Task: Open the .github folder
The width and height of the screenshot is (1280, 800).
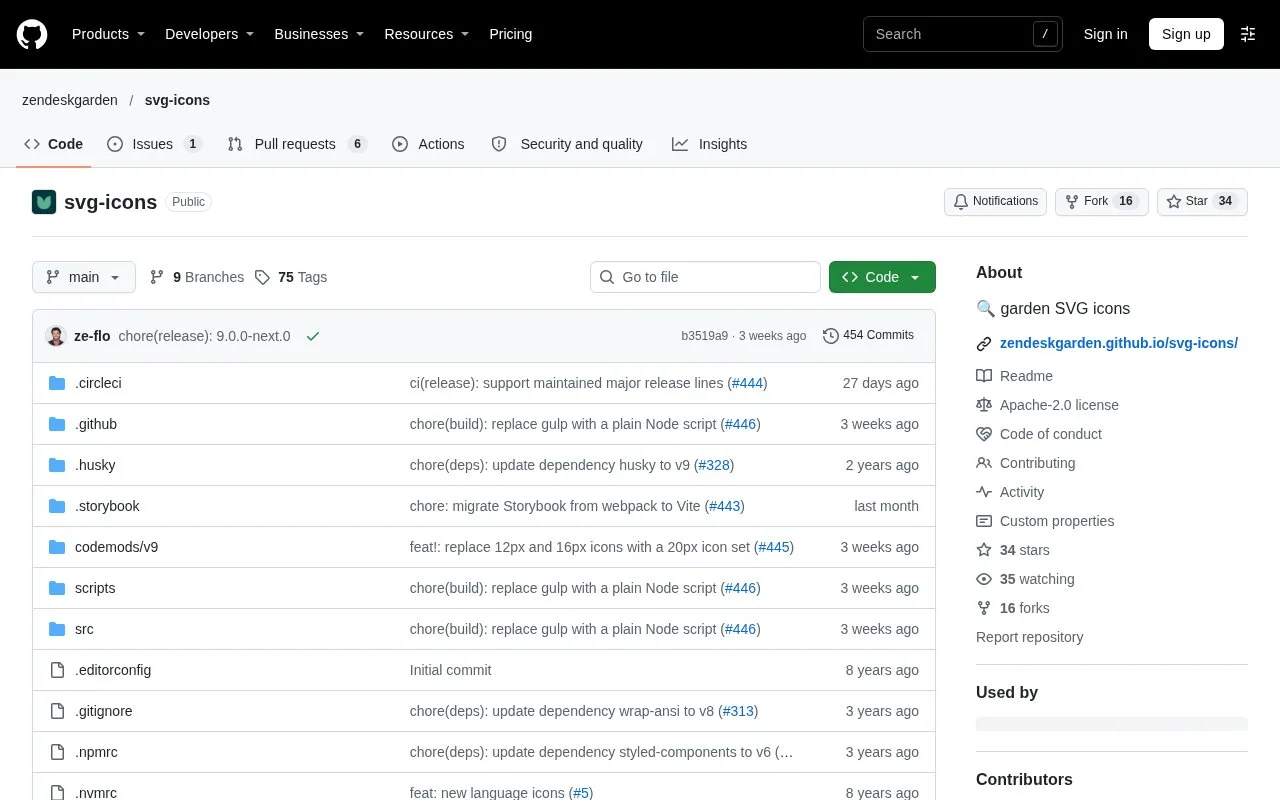Action: coord(96,424)
